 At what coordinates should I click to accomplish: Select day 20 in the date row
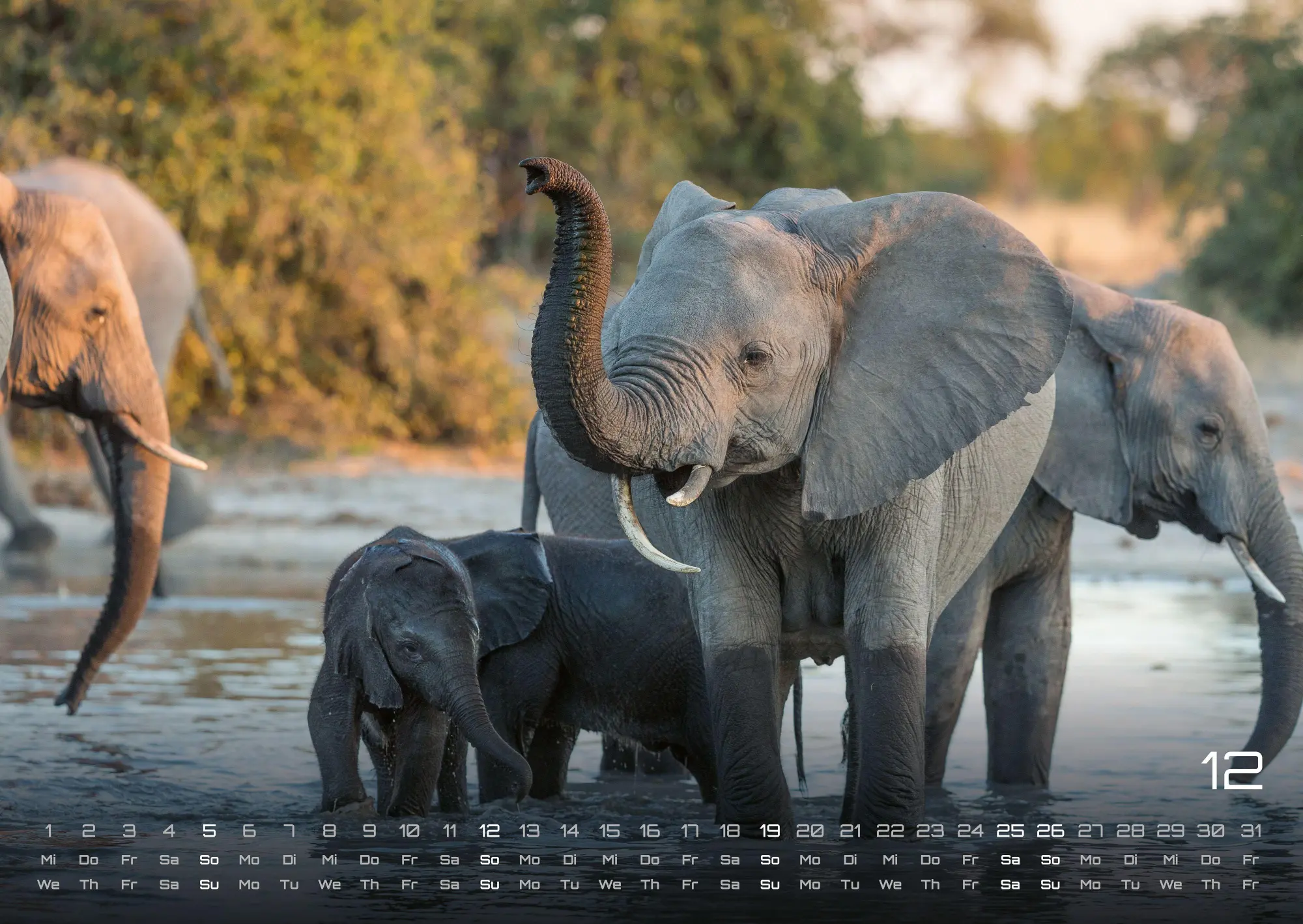[810, 831]
